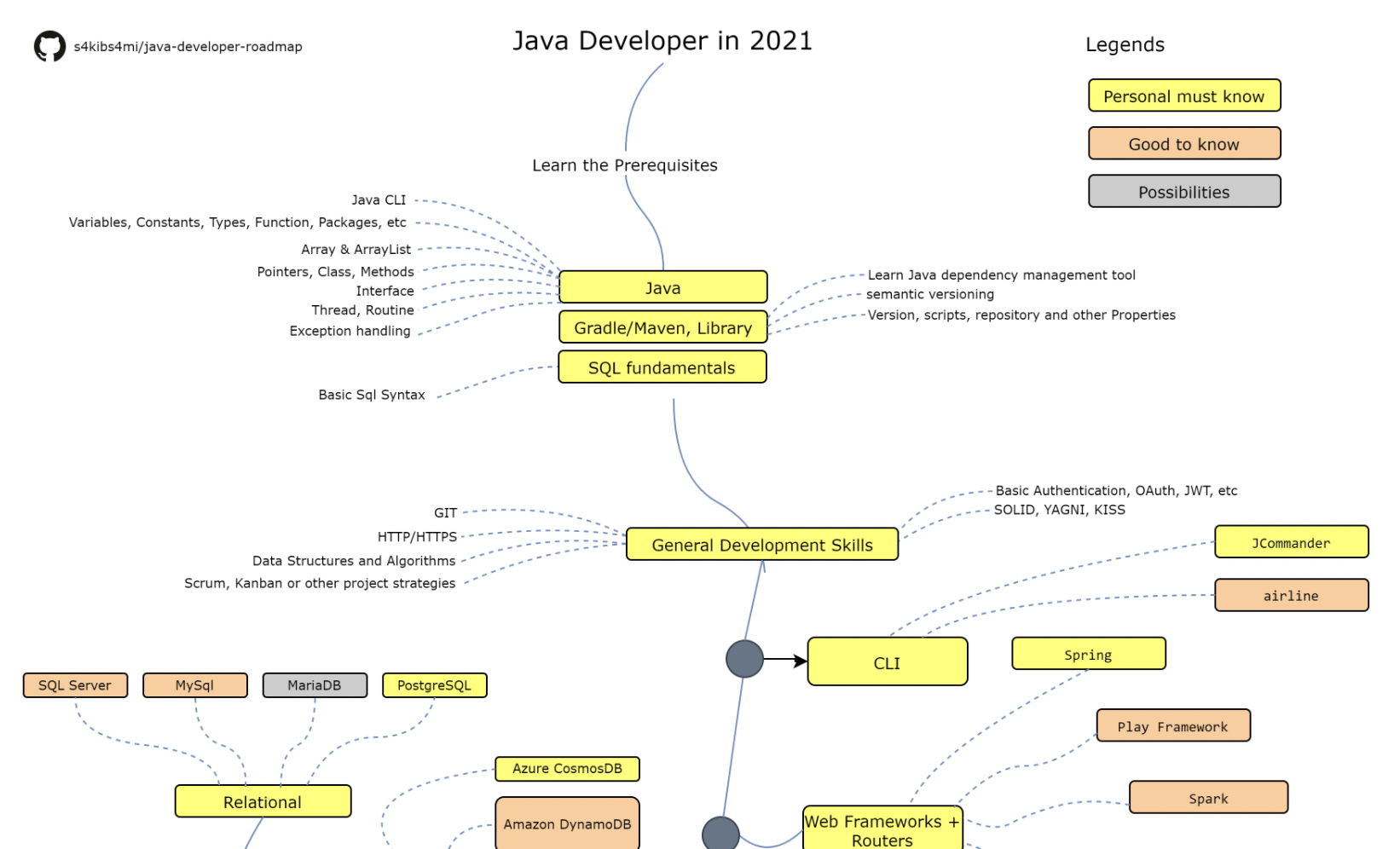
Task: Select the CLI node
Action: pos(888,661)
